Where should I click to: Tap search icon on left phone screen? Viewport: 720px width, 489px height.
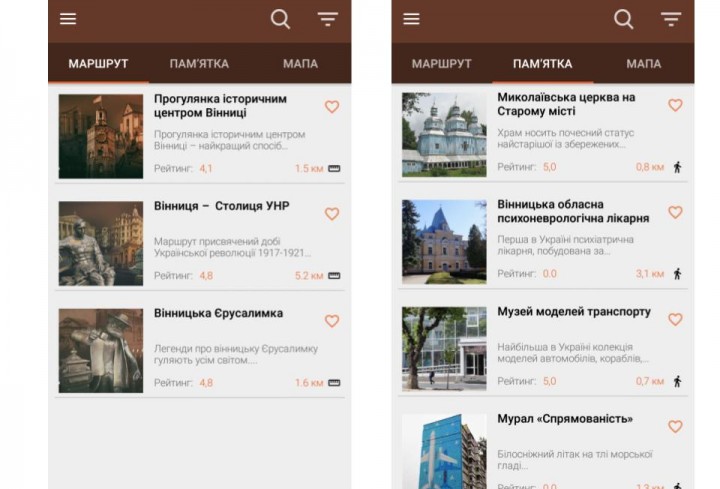tap(280, 19)
